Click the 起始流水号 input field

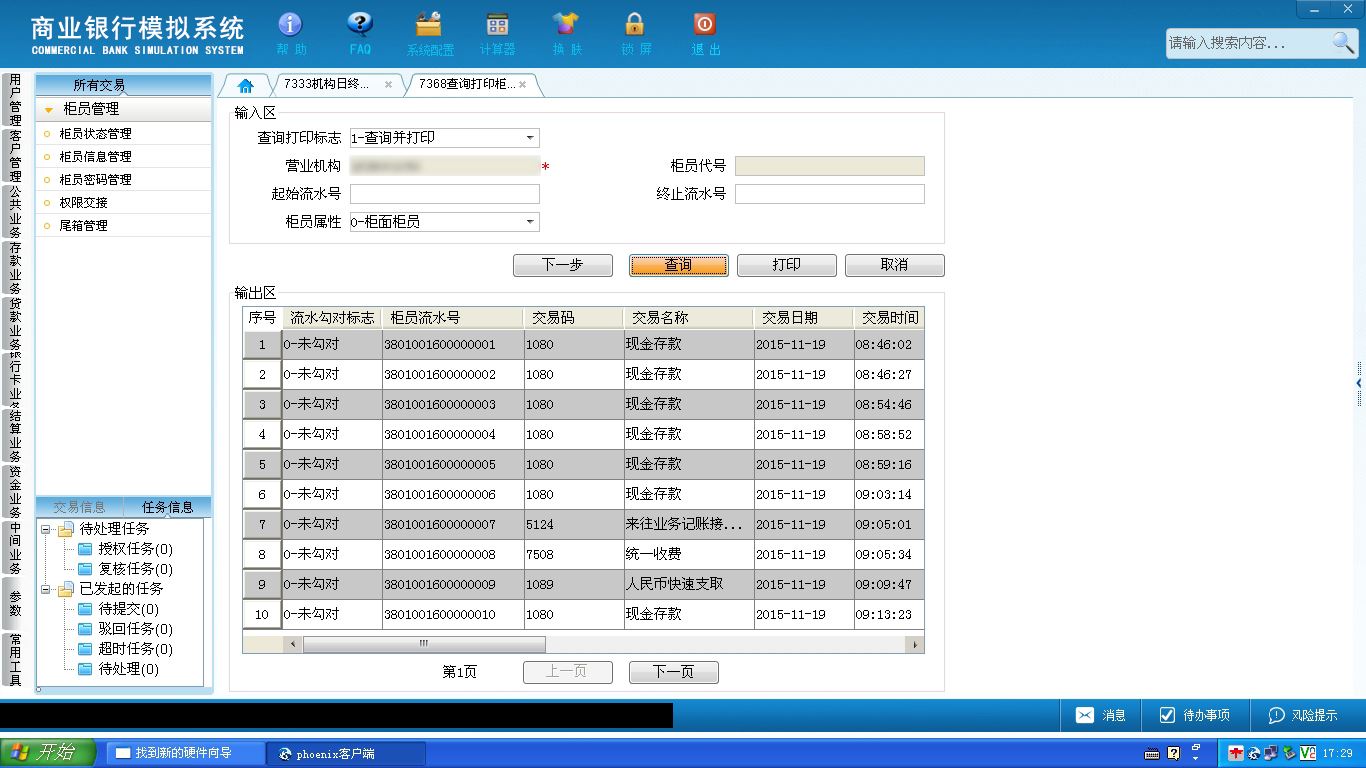(445, 194)
